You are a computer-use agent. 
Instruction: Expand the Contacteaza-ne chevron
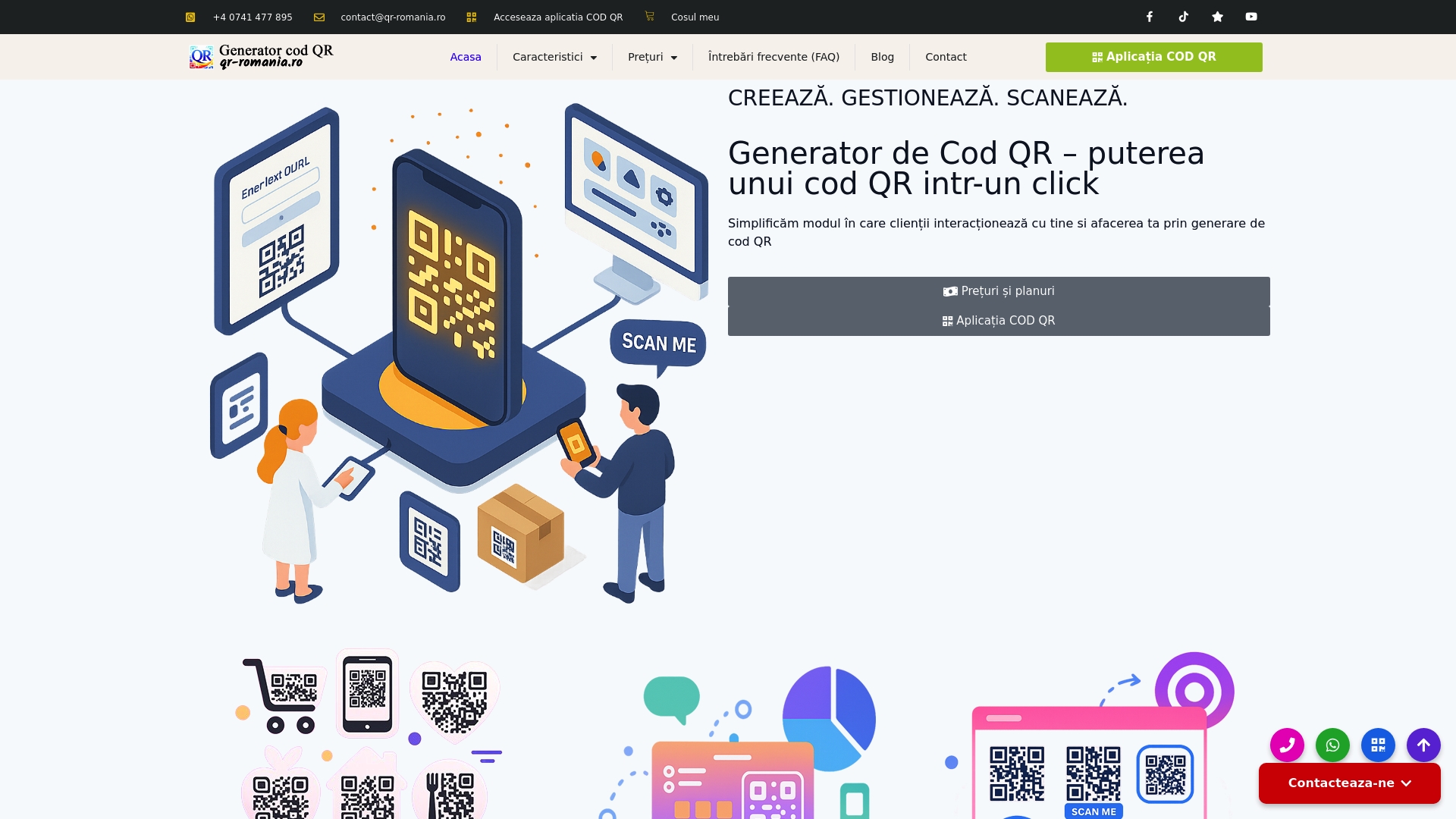(x=1407, y=783)
